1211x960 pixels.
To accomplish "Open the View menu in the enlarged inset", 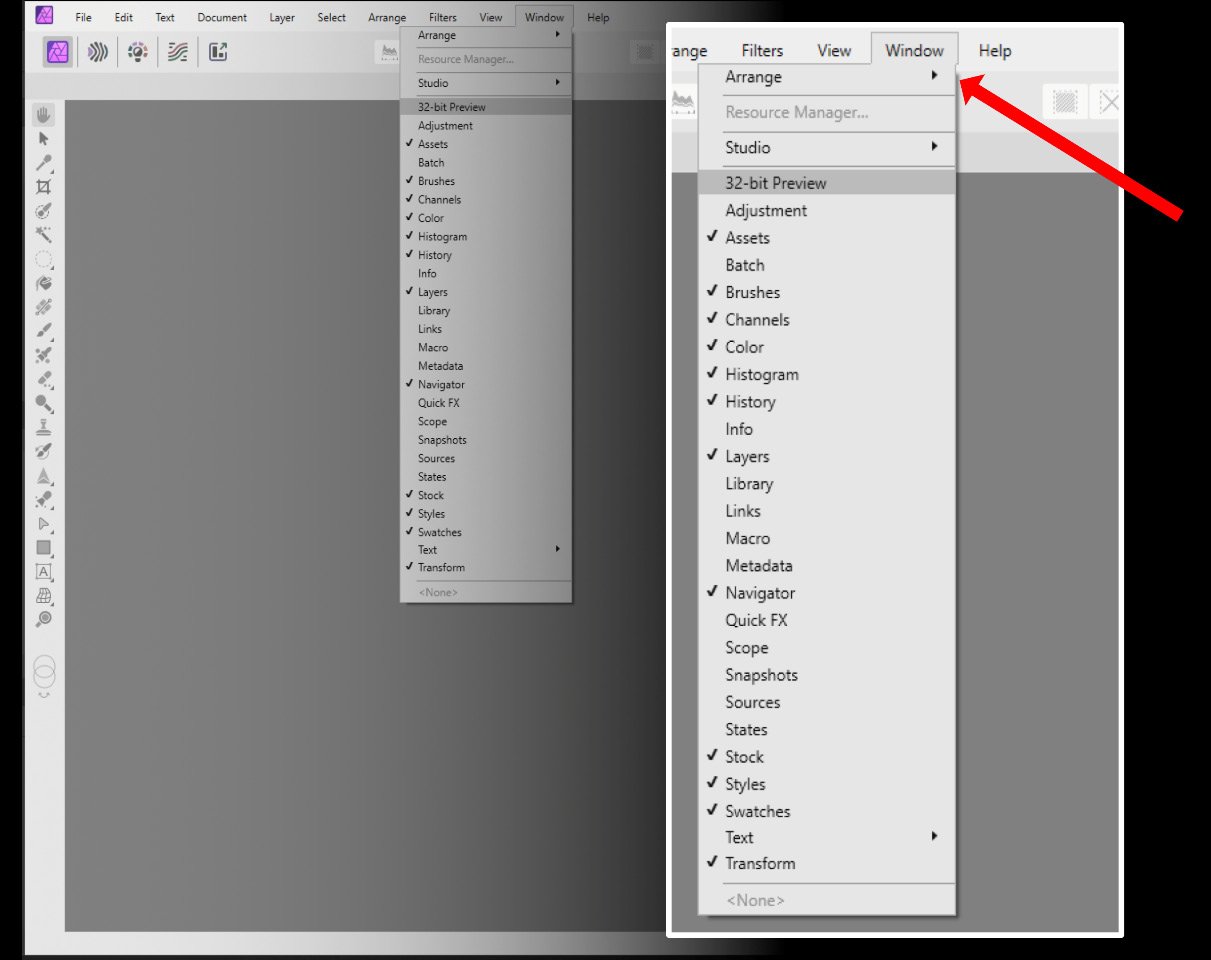I will pos(834,51).
